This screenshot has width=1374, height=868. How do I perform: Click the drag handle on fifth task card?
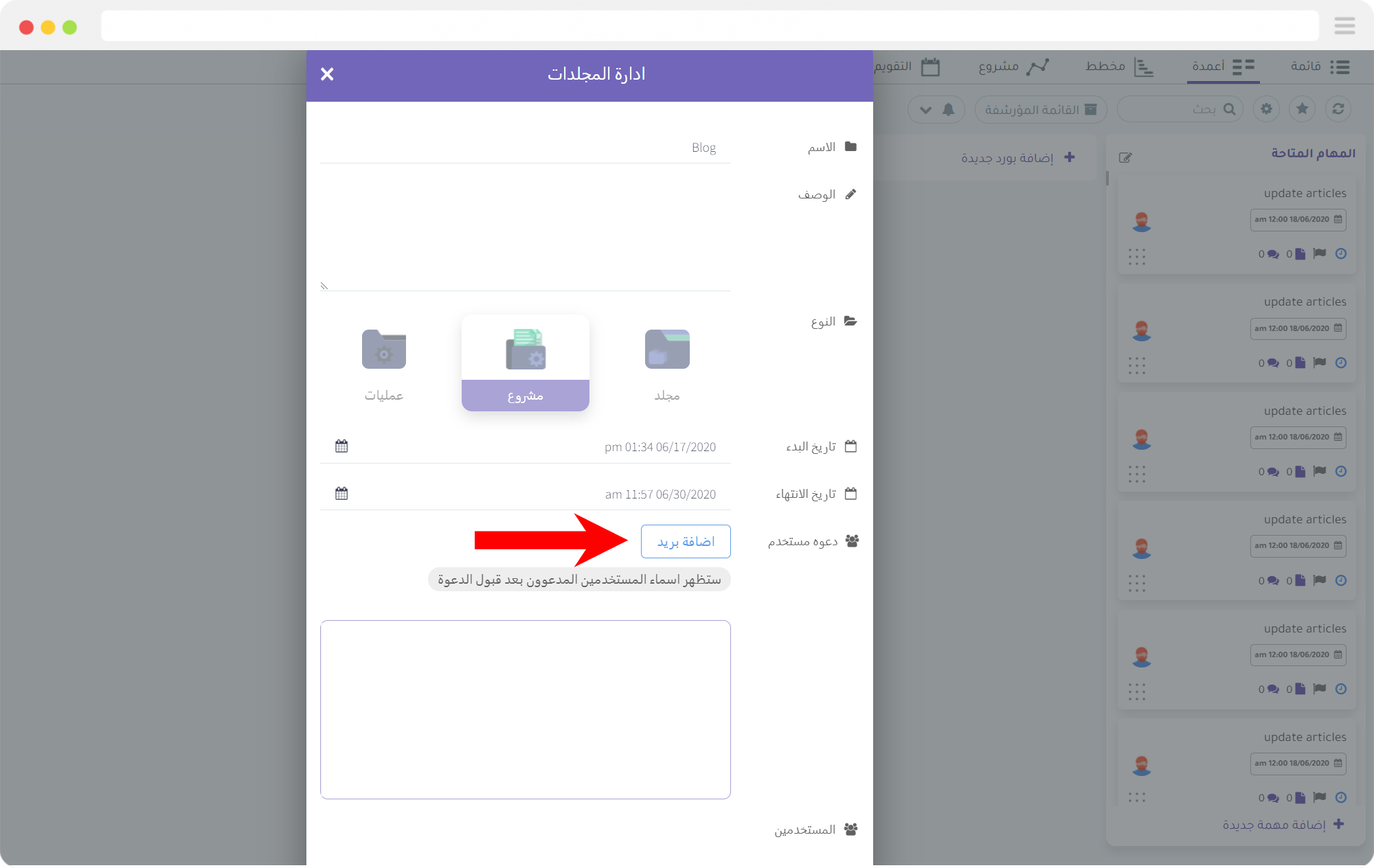(1137, 692)
